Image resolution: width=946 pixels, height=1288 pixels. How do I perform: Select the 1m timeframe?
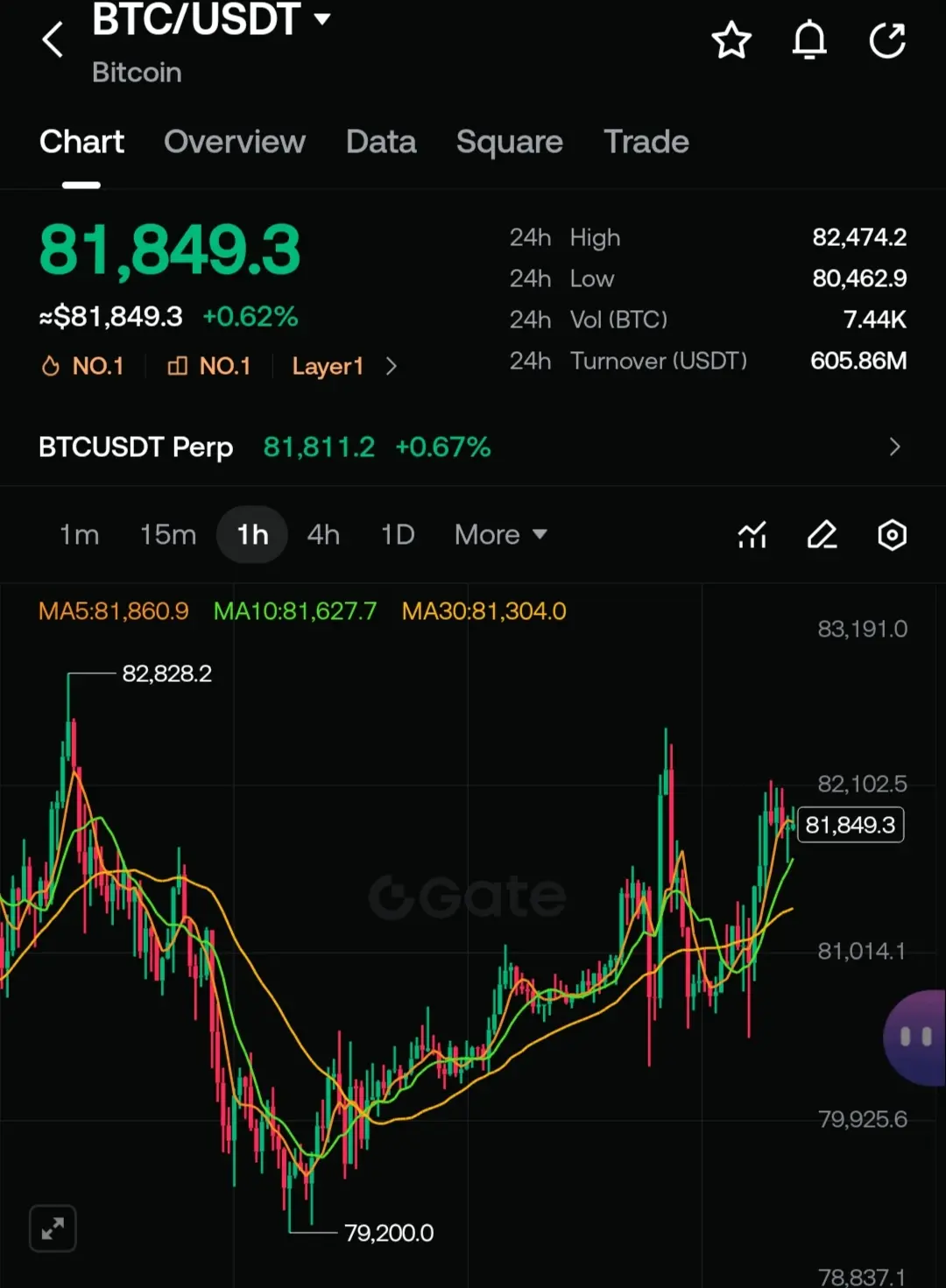(79, 534)
